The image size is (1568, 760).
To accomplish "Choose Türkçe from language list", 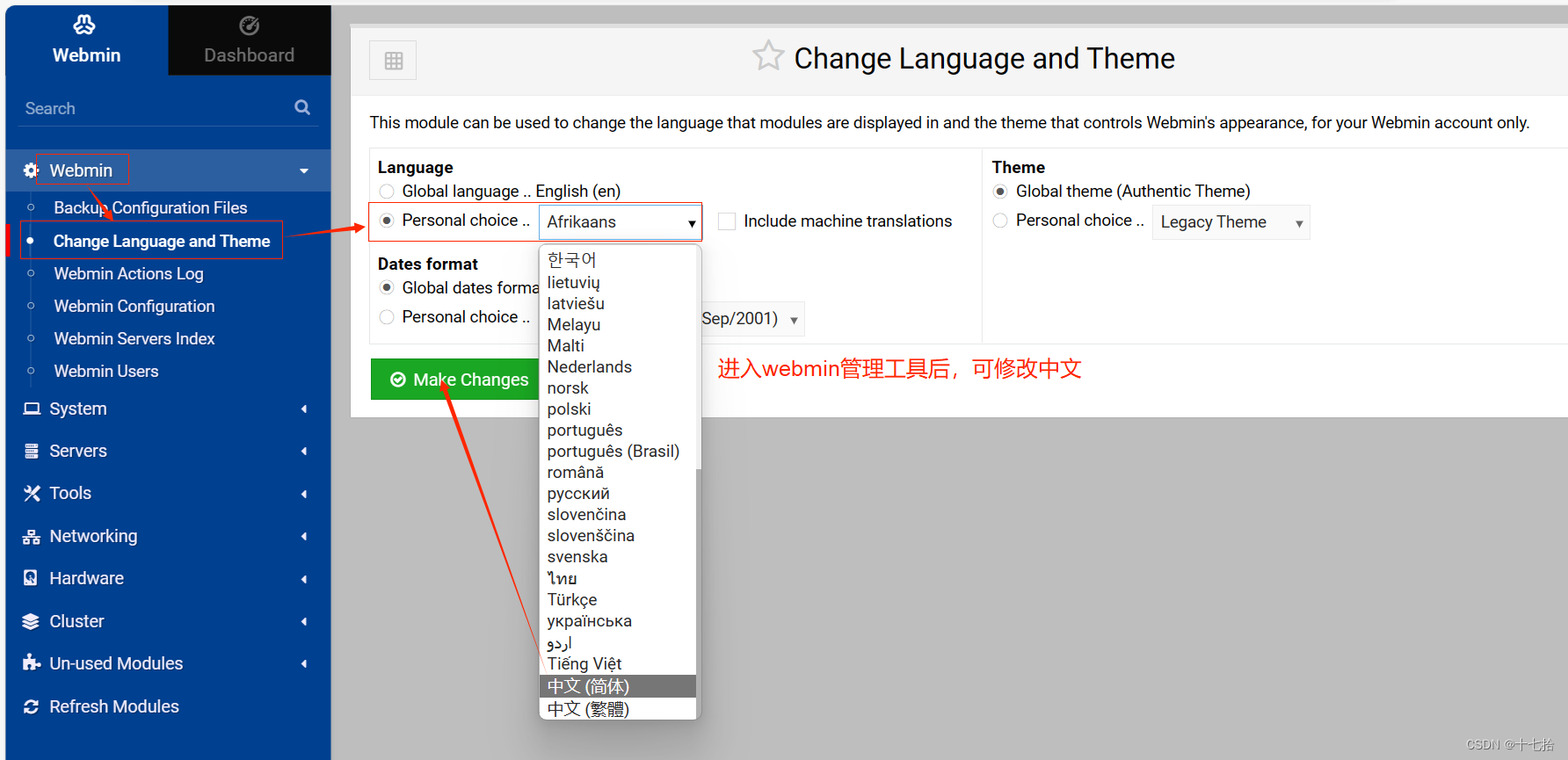I will (x=617, y=599).
